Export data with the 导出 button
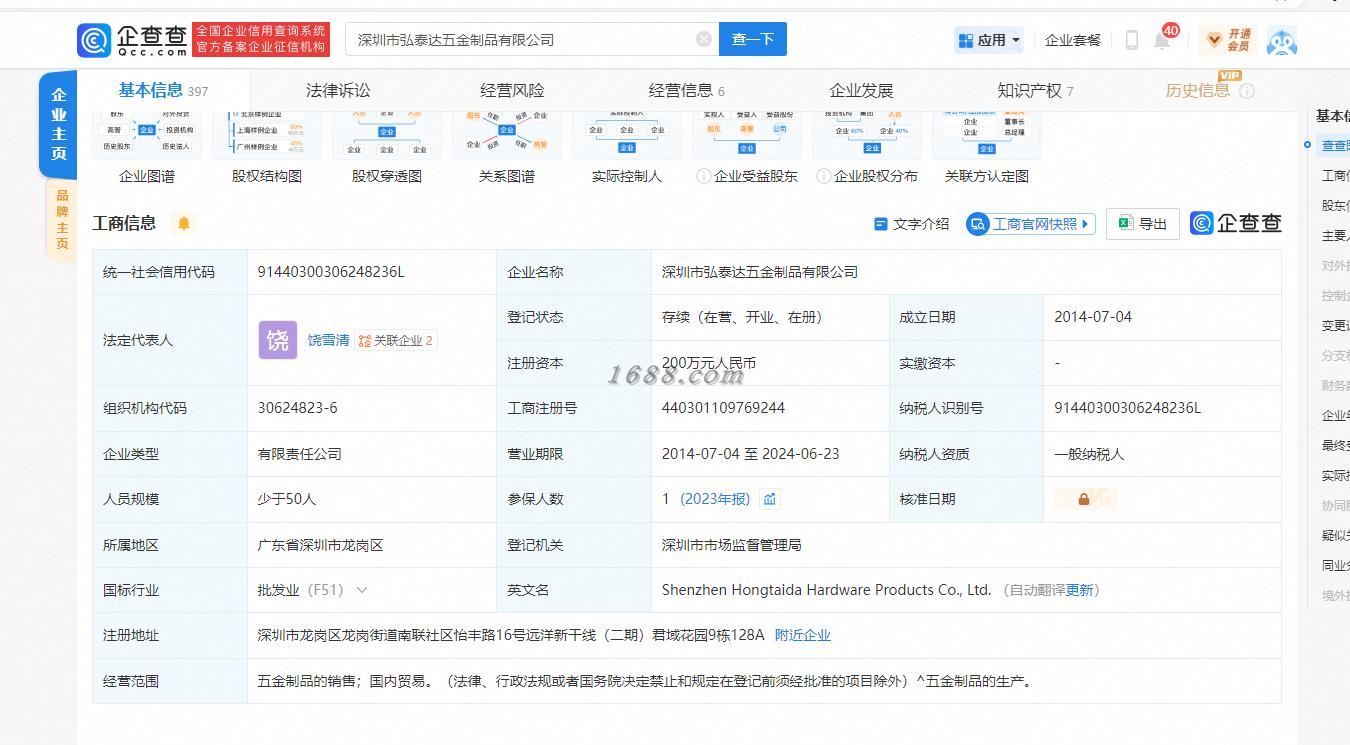This screenshot has height=745, width=1350. pos(1143,224)
